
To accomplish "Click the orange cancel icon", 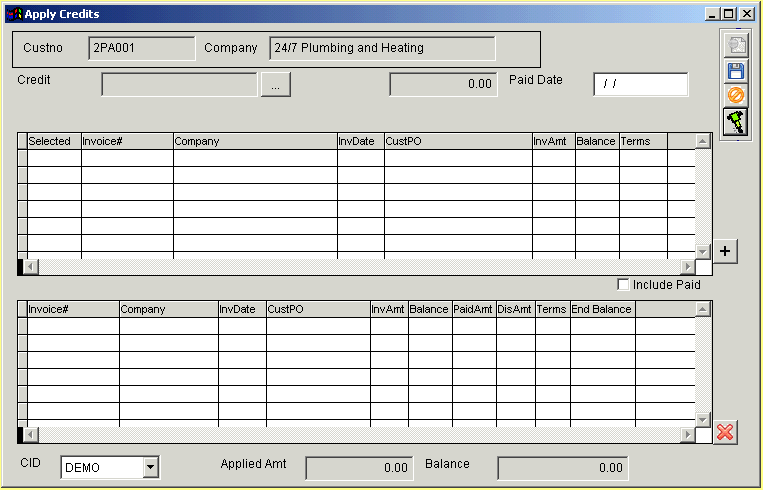I will (x=736, y=96).
